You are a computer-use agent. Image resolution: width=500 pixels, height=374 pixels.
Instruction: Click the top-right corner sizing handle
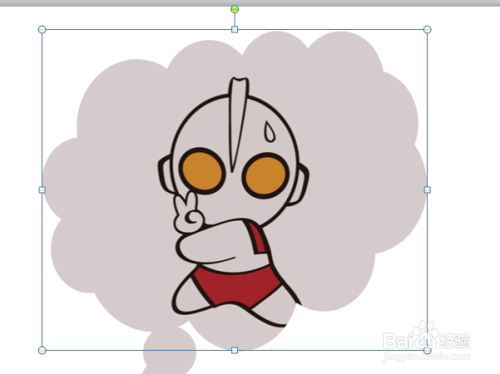click(x=427, y=30)
